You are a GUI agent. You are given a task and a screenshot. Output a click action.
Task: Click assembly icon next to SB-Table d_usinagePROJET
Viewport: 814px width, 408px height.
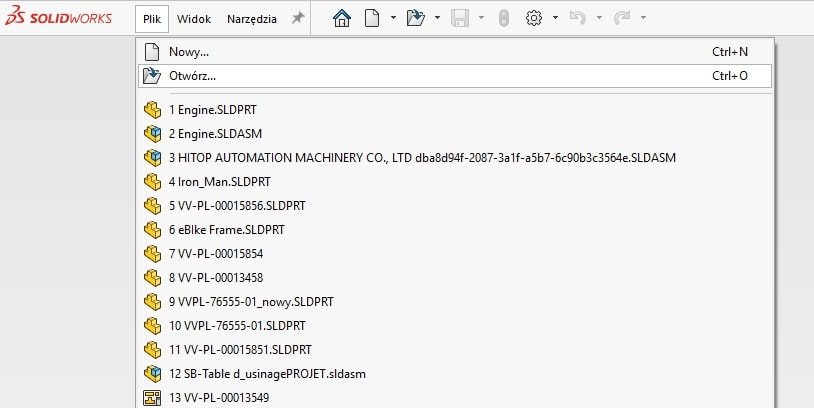[152, 374]
